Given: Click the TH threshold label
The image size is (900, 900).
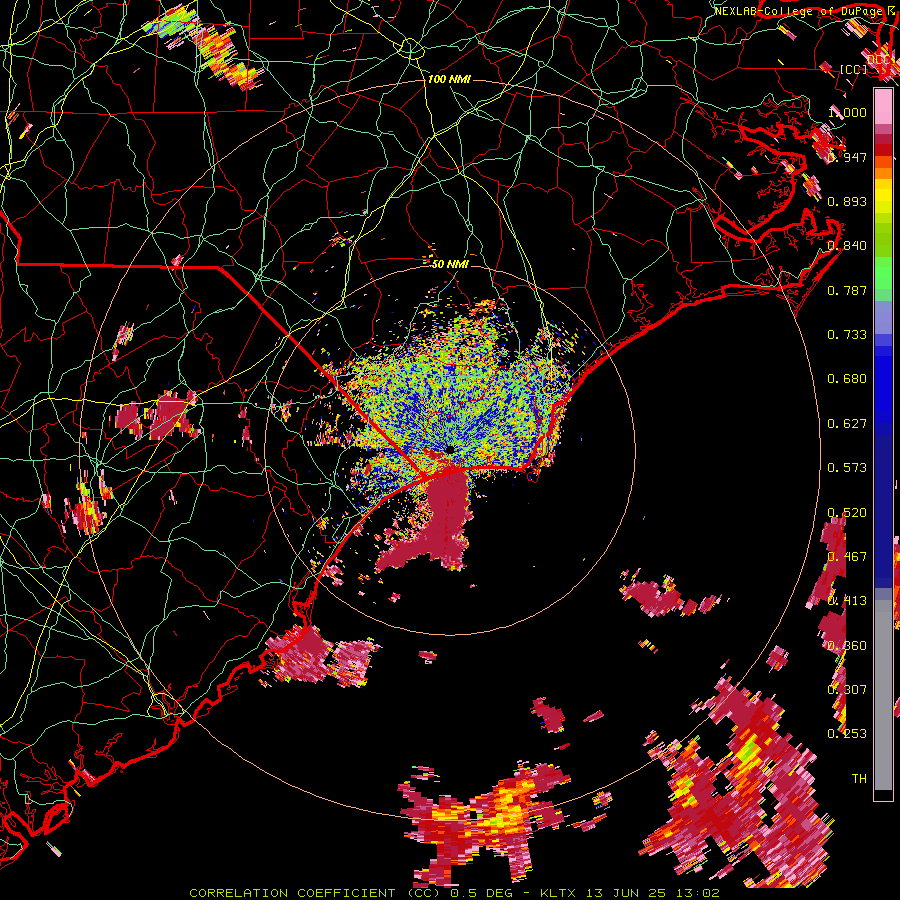Looking at the screenshot, I should pos(859,779).
